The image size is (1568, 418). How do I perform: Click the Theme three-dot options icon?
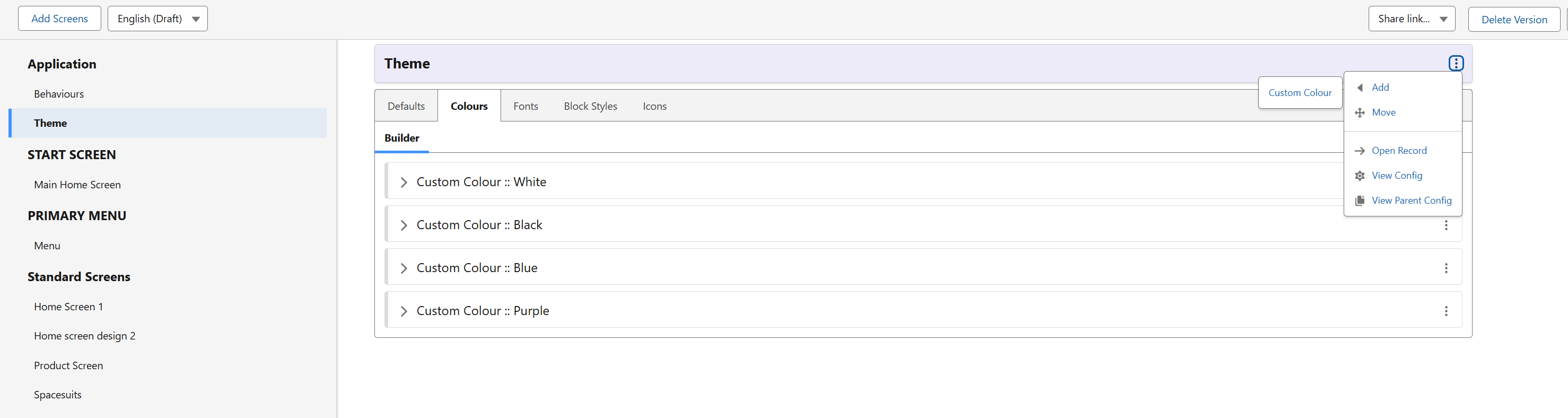1456,63
